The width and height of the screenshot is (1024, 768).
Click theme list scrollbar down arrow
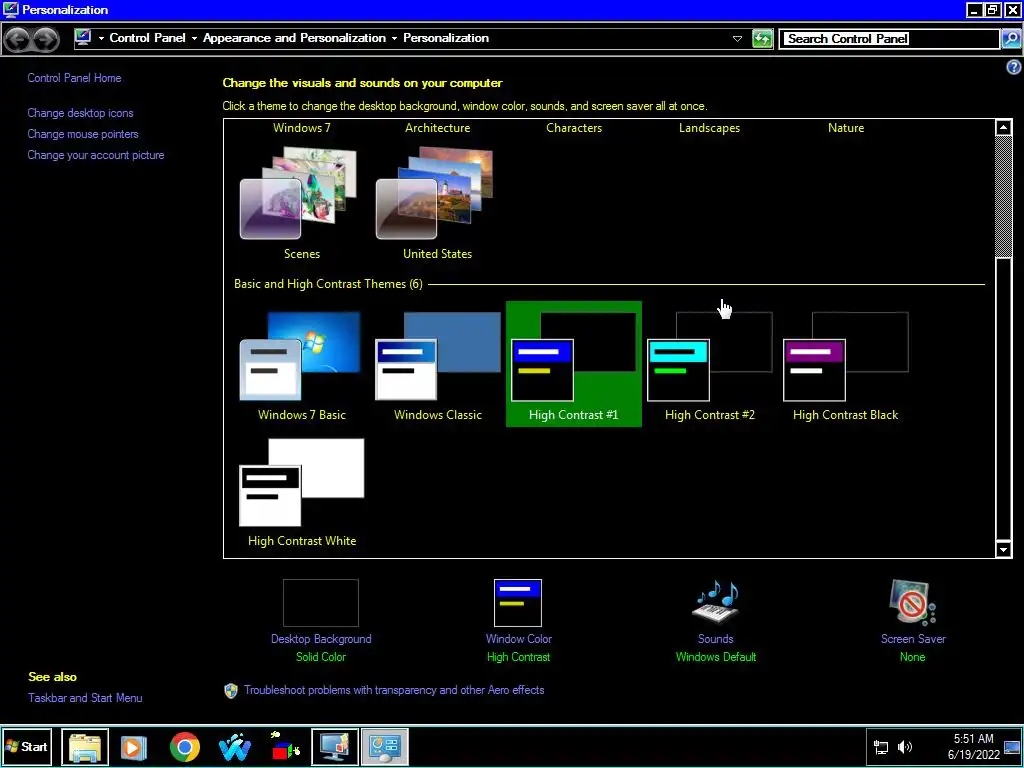1003,550
